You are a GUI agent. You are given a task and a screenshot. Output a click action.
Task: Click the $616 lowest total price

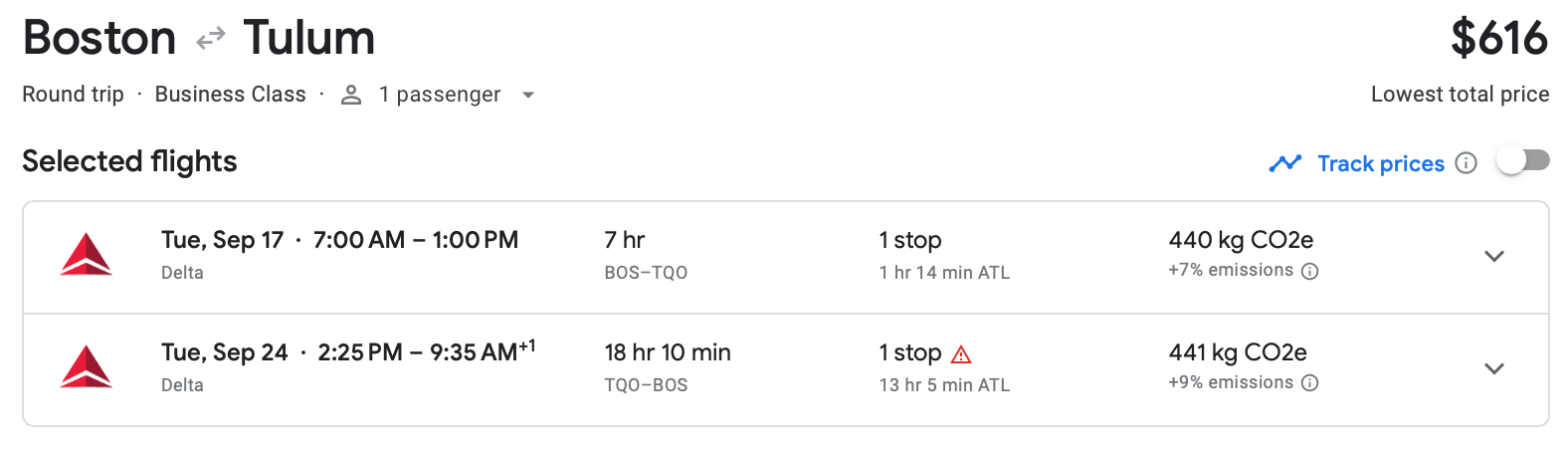pyautogui.click(x=1498, y=39)
